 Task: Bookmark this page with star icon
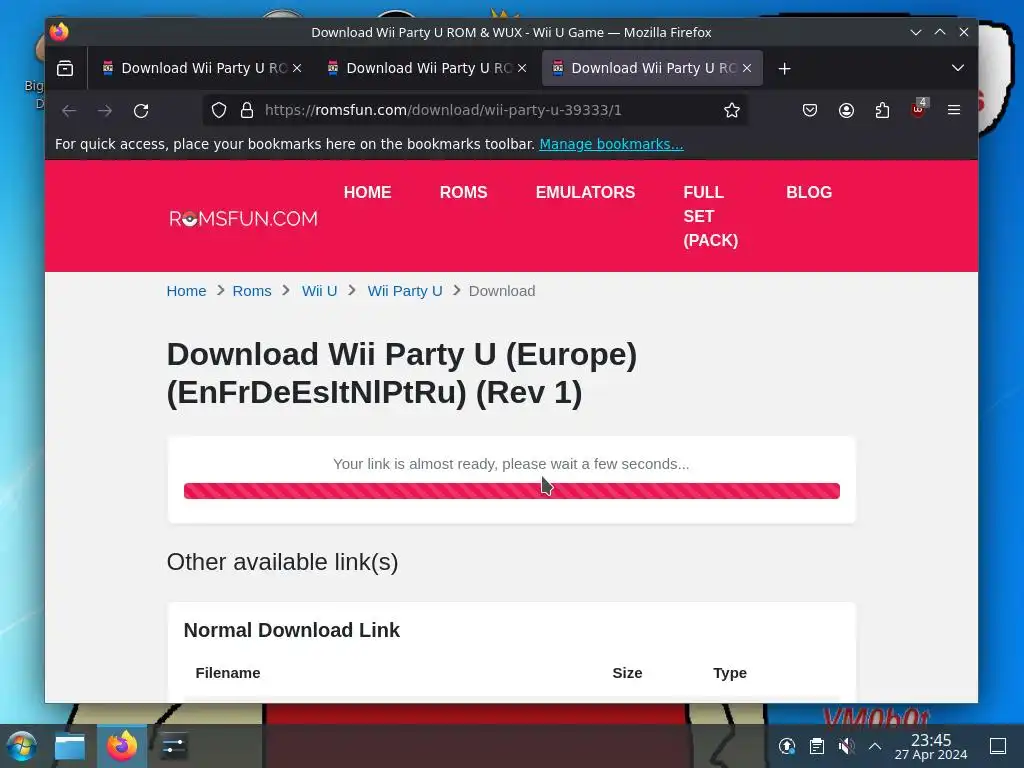coord(731,110)
